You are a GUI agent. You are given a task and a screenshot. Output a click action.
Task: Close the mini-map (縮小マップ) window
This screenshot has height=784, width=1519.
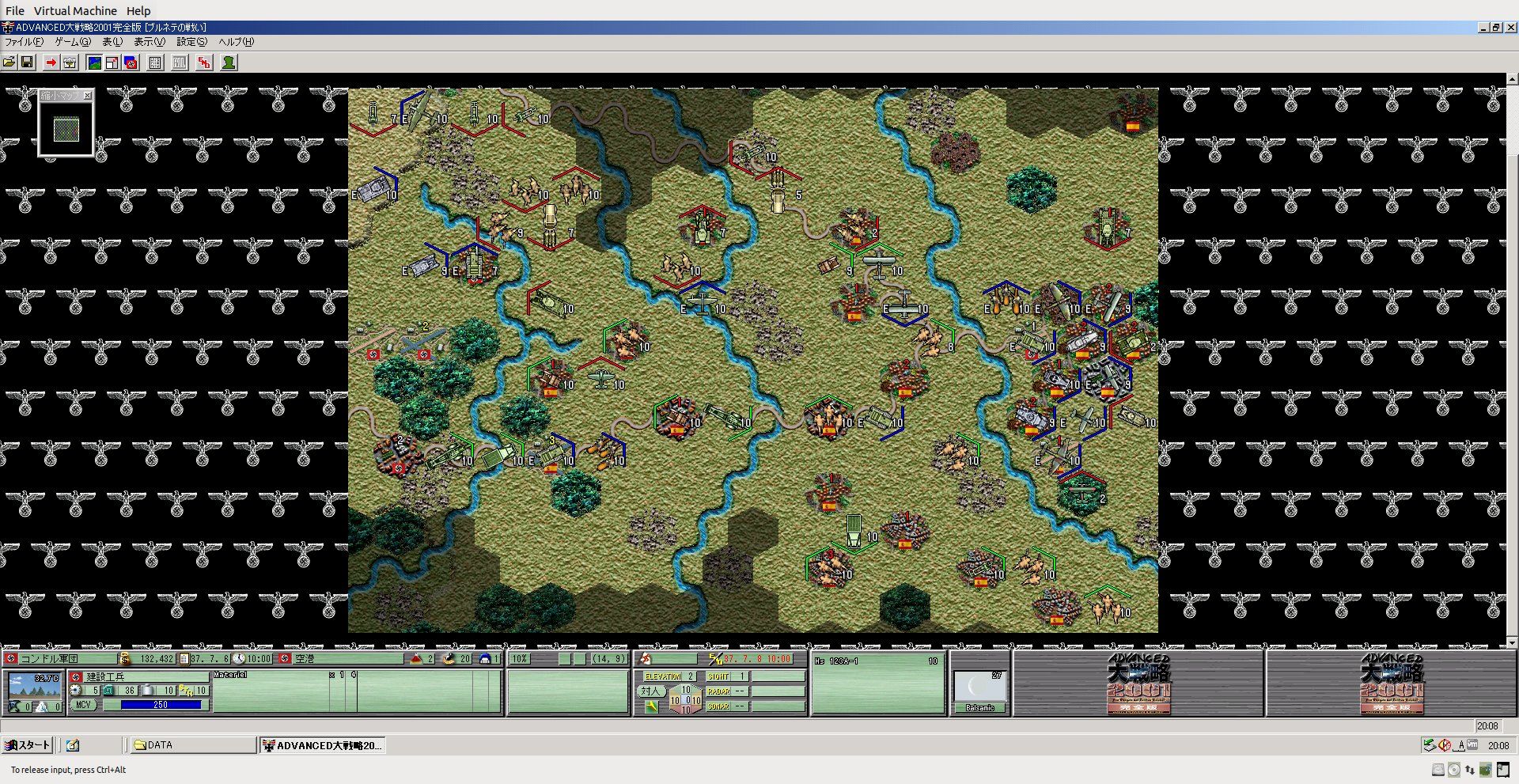pos(88,96)
